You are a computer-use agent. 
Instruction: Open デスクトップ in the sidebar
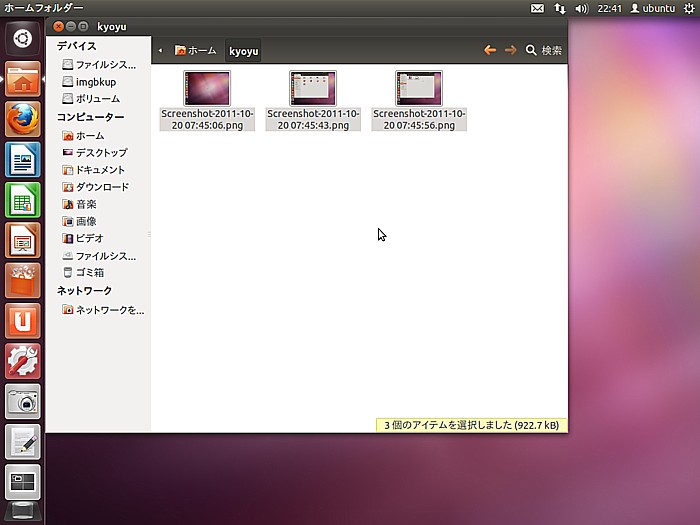pyautogui.click(x=95, y=153)
